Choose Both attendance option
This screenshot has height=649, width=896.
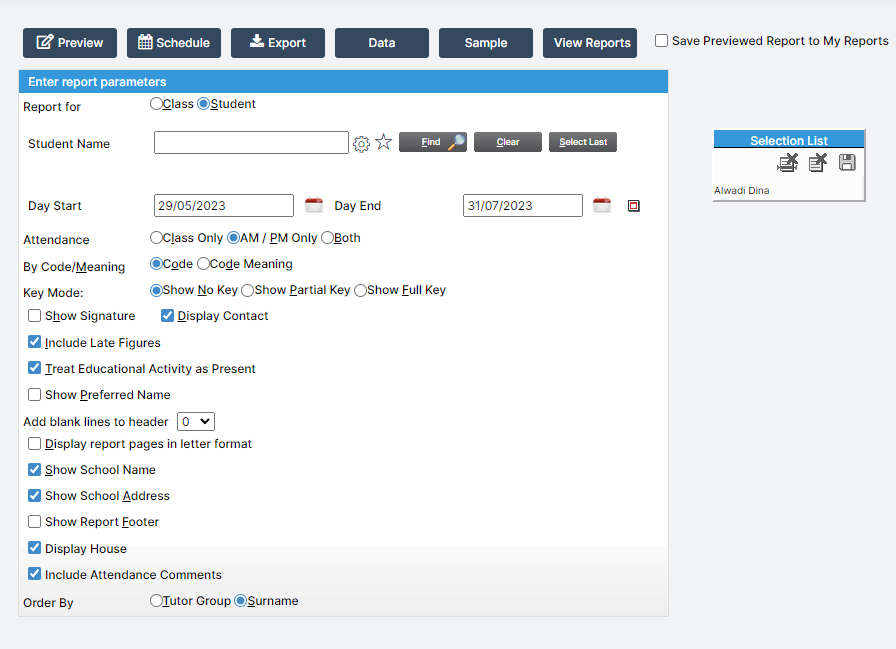point(327,238)
